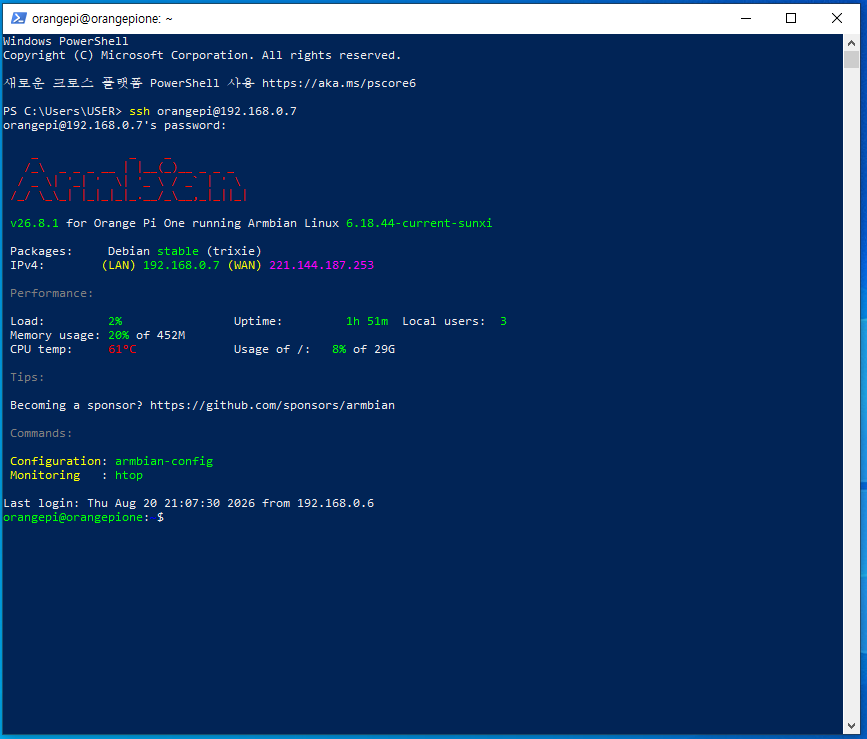Image resolution: width=867 pixels, height=739 pixels.
Task: Maximize the PowerShell window
Action: 791,18
